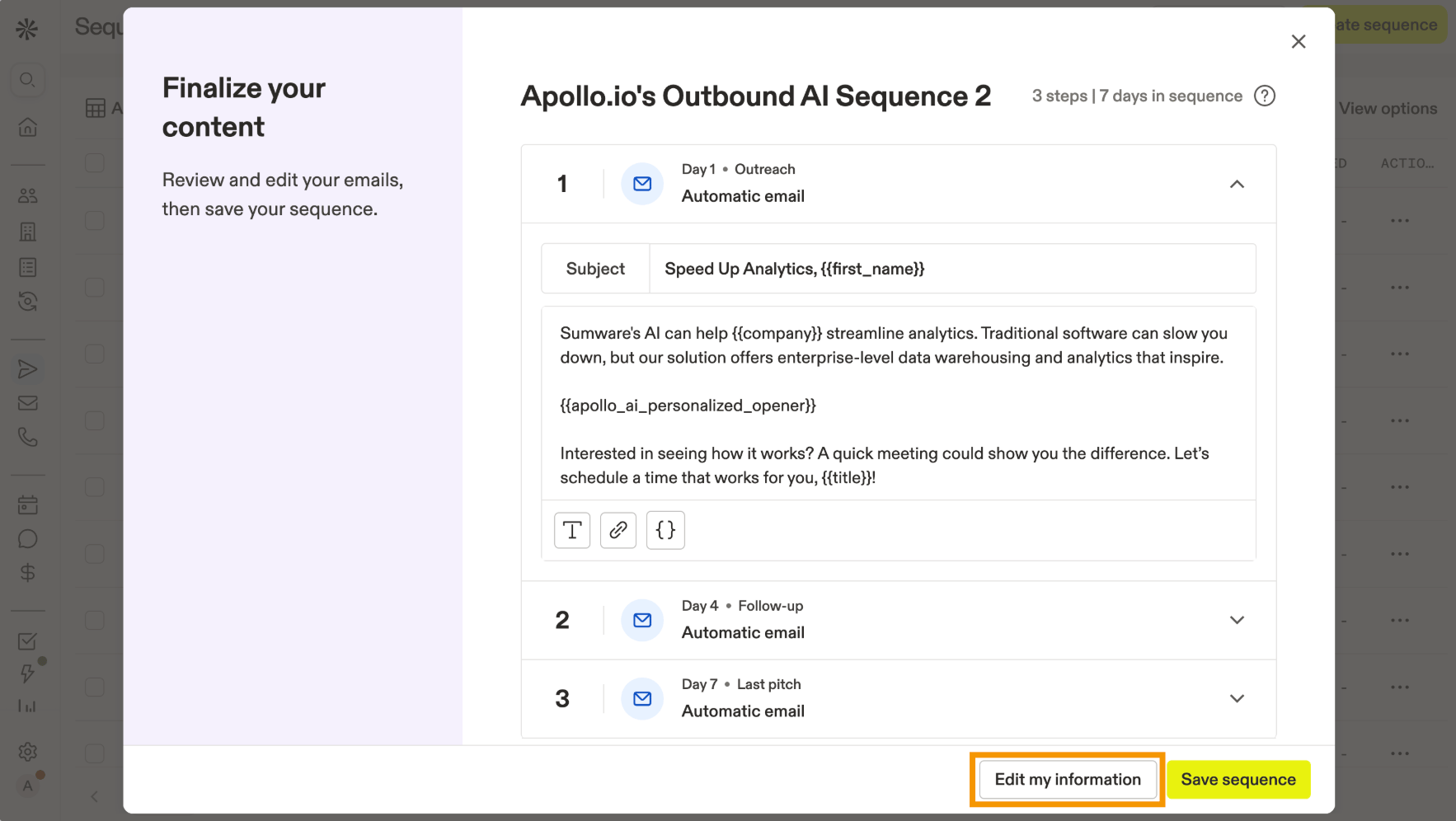Open search from the left sidebar
This screenshot has width=1456, height=821.
pos(27,80)
